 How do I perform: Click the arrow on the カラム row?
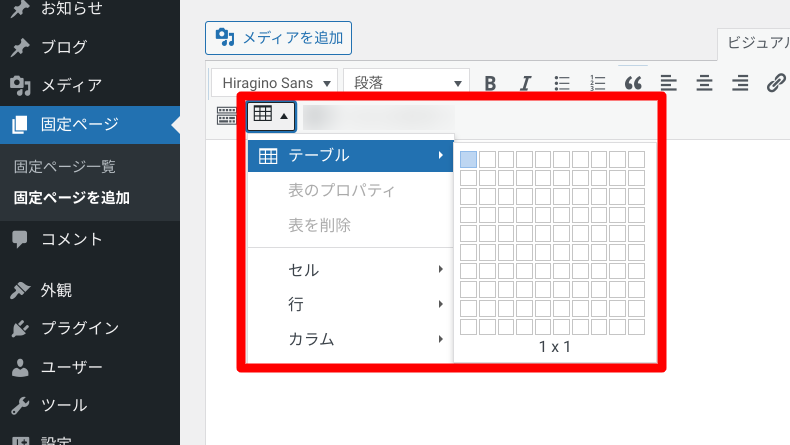point(440,339)
